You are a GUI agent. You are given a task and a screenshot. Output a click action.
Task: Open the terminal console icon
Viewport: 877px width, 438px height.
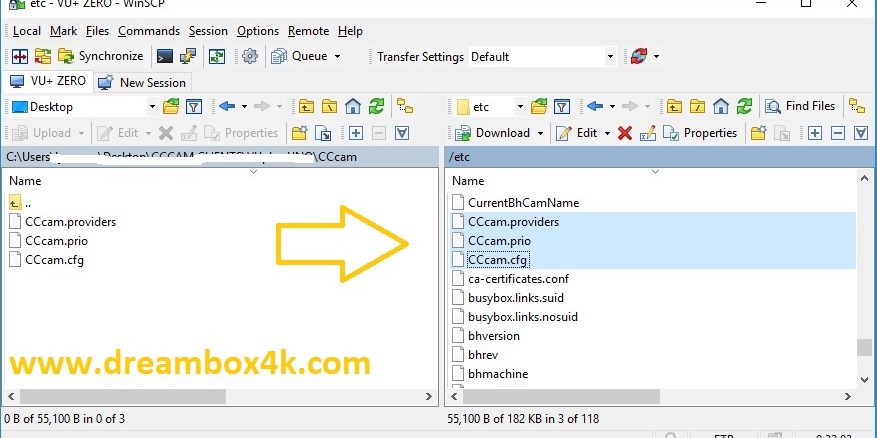coord(164,56)
